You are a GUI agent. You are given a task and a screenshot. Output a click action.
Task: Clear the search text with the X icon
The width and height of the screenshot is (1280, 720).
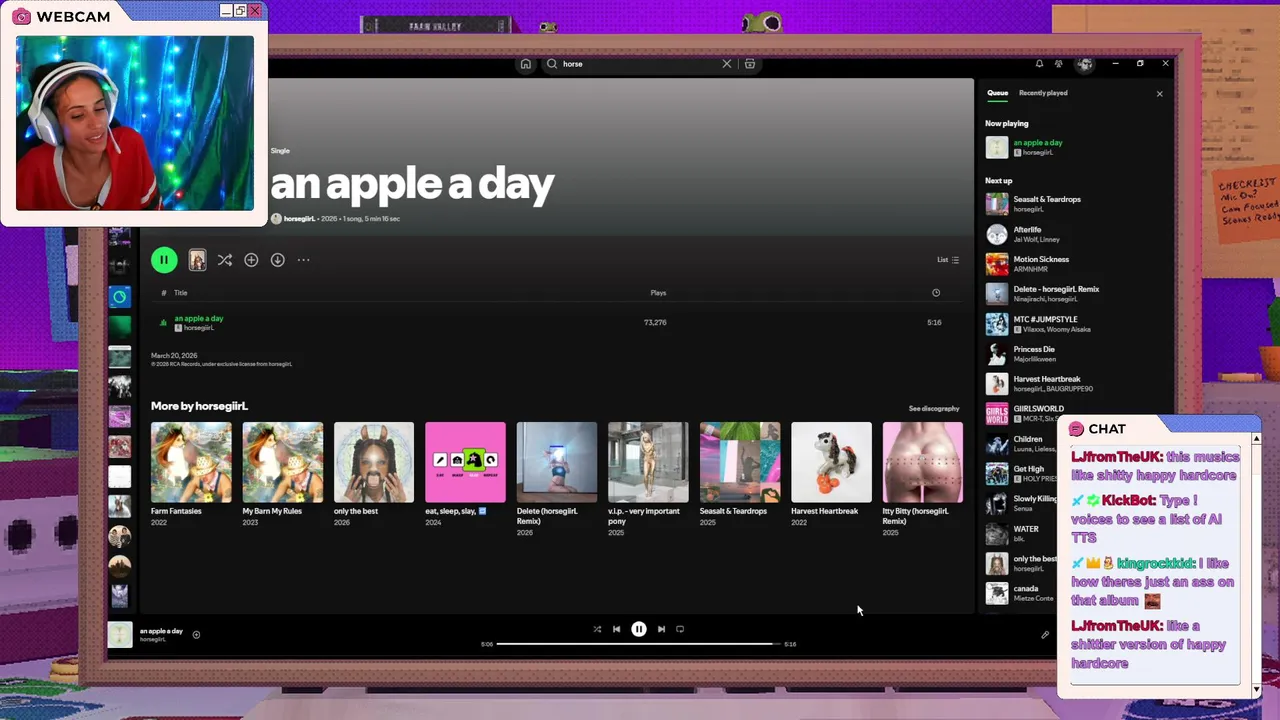(727, 64)
